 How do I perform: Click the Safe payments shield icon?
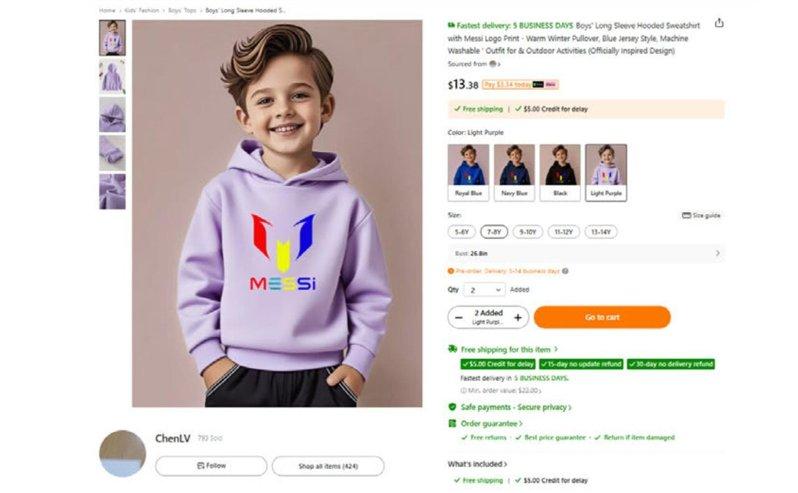452,407
